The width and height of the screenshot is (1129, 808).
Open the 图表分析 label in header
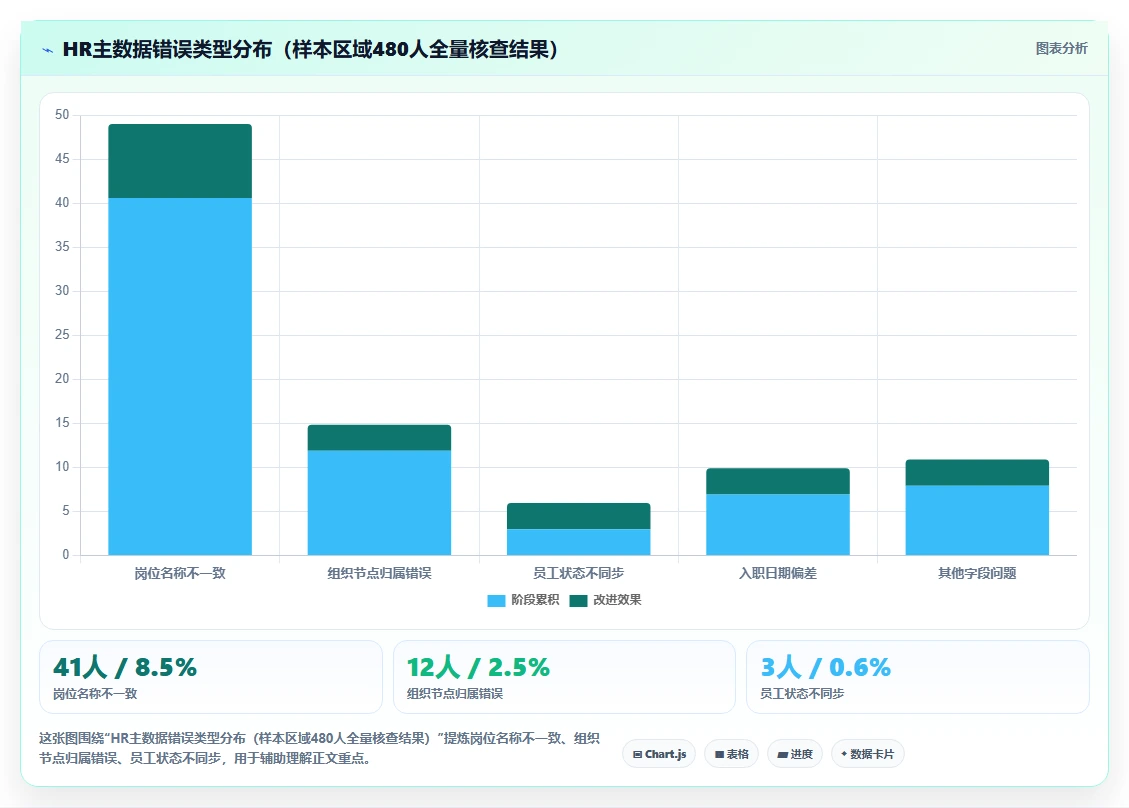pos(1061,48)
